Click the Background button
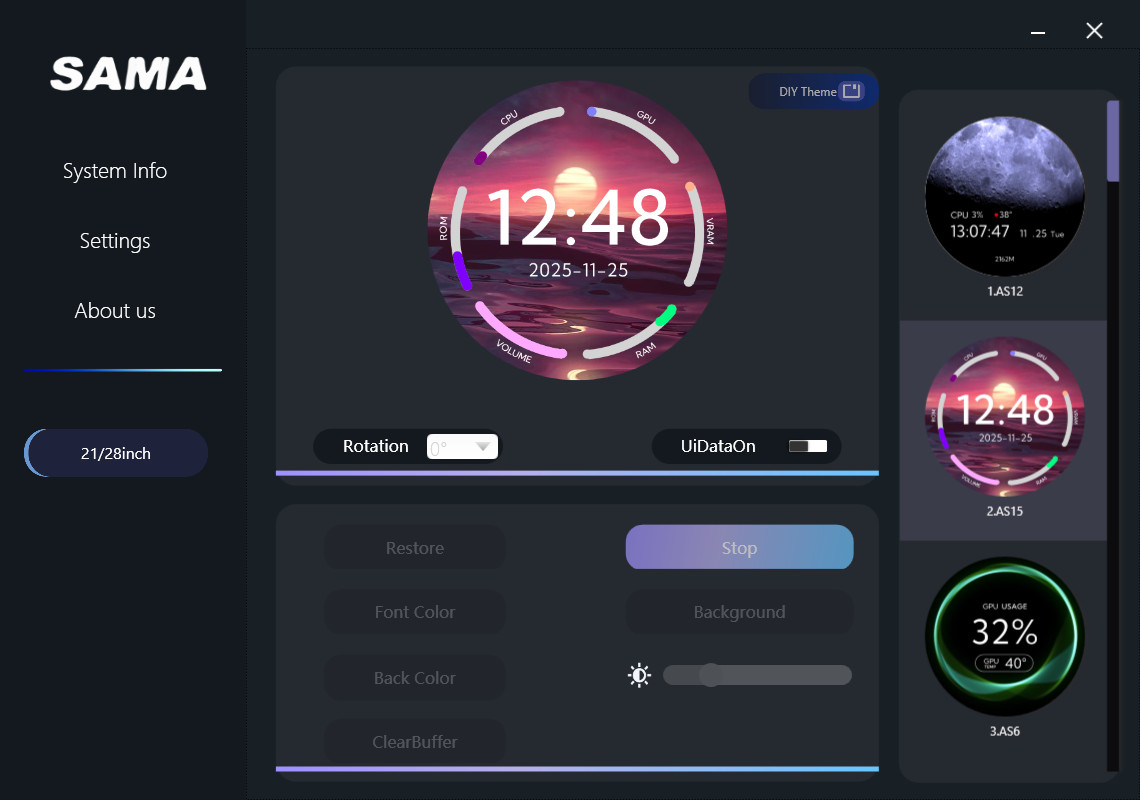 [x=739, y=612]
